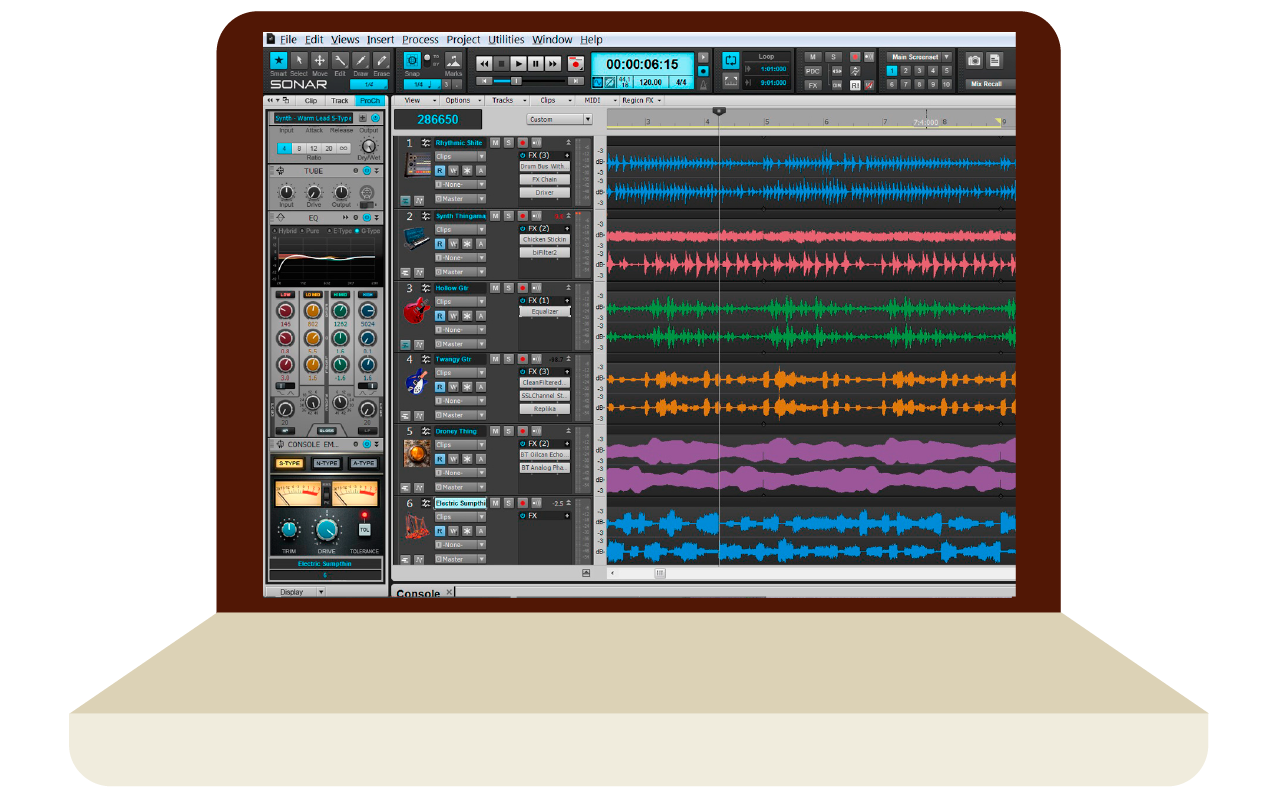Screen dimensions: 1280x800
Task: Switch to the Track inspector tab
Action: (x=340, y=101)
